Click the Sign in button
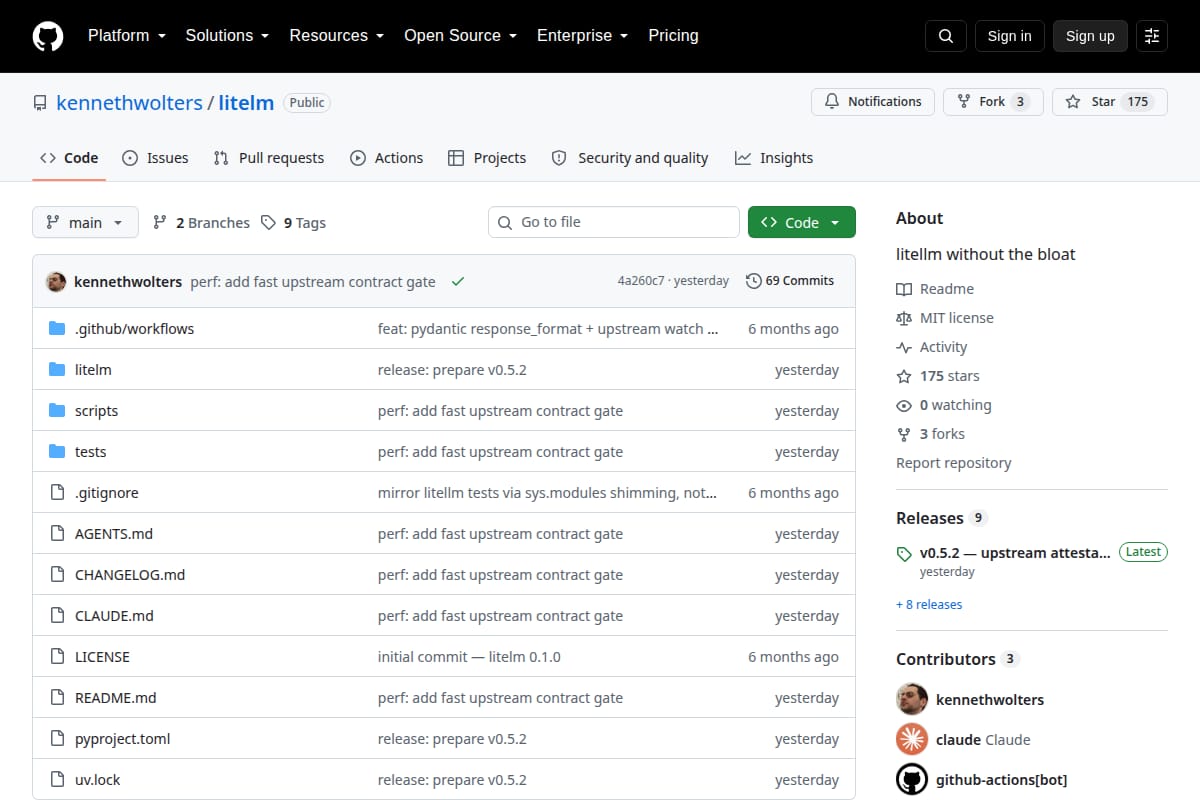The height and width of the screenshot is (800, 1200). [x=1009, y=36]
